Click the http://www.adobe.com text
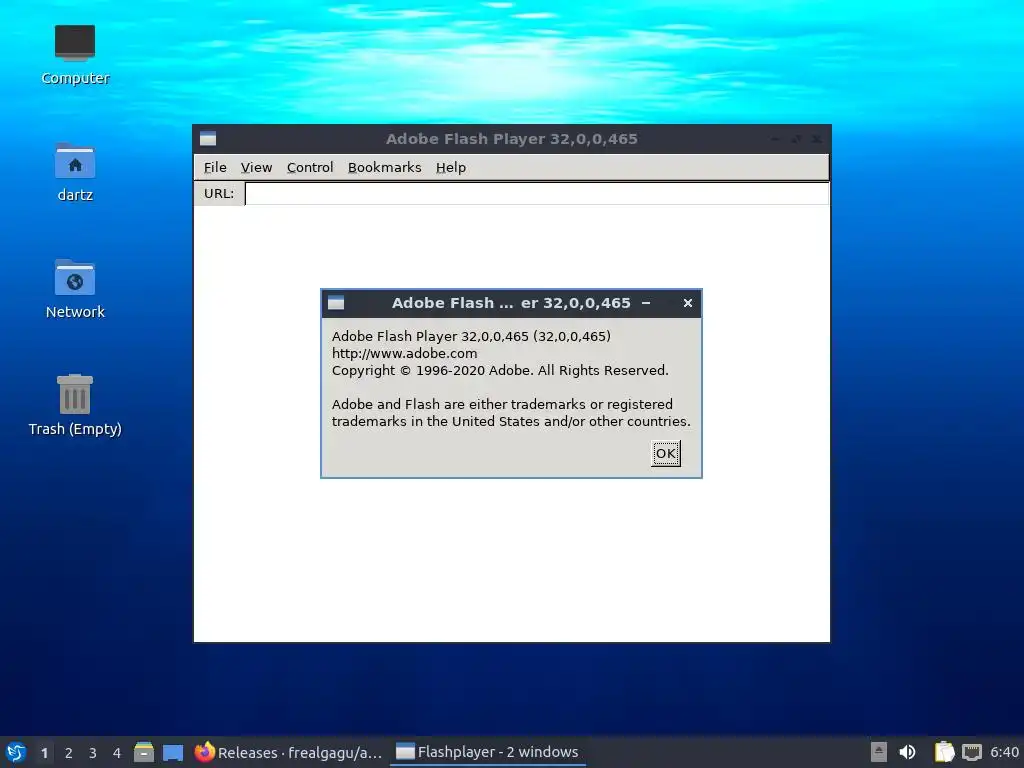 404,353
